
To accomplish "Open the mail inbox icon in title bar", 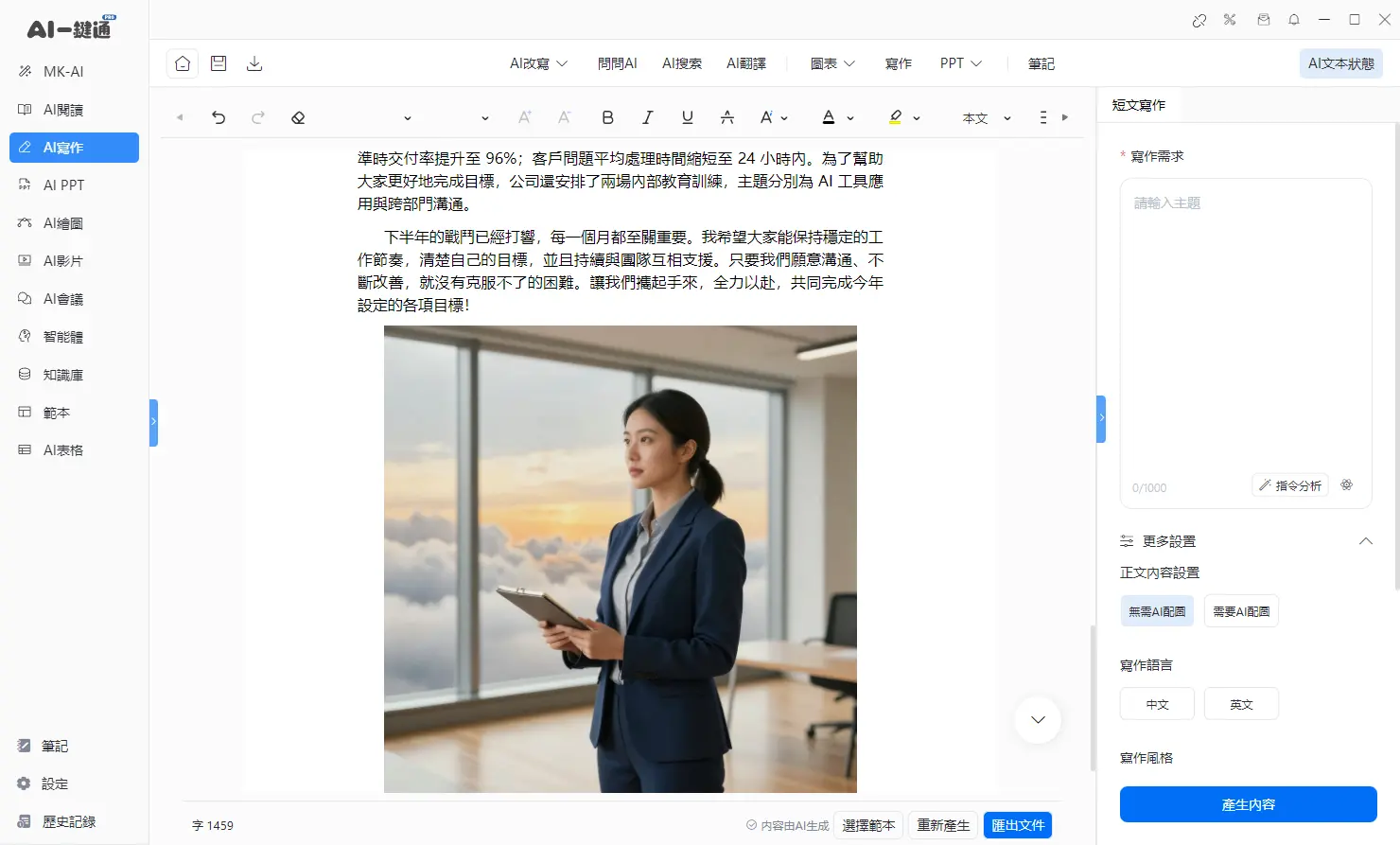I will pos(1264,20).
